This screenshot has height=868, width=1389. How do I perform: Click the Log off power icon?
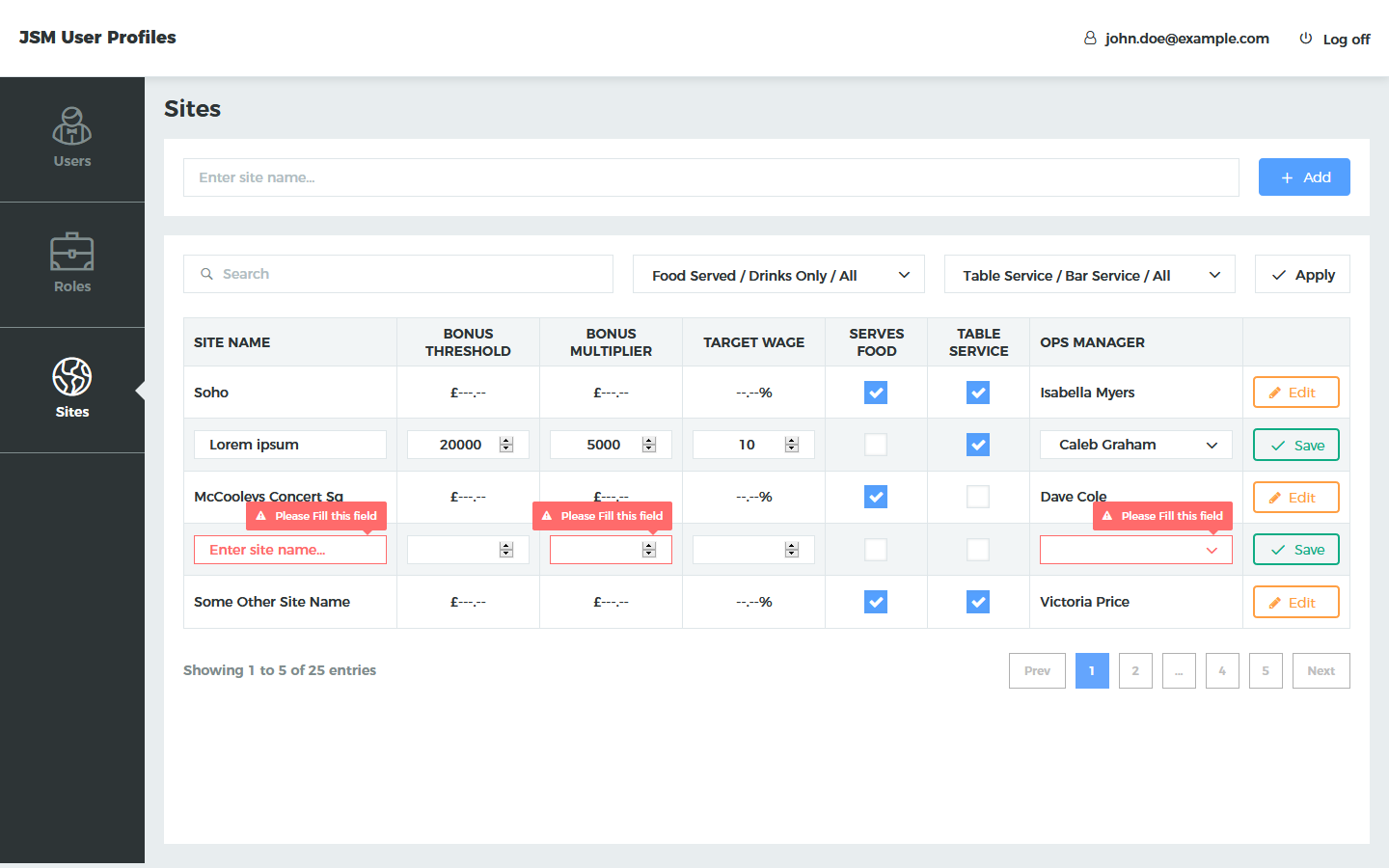1306,39
